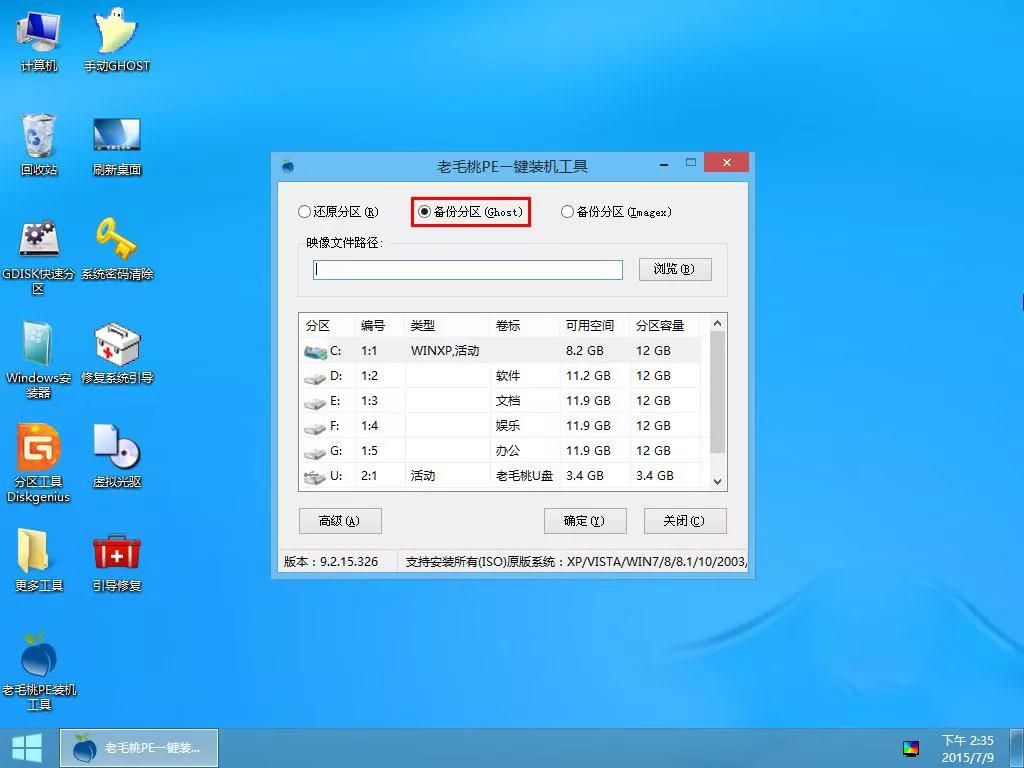The image size is (1024, 768).
Task: Click the image file path field
Action: (467, 270)
